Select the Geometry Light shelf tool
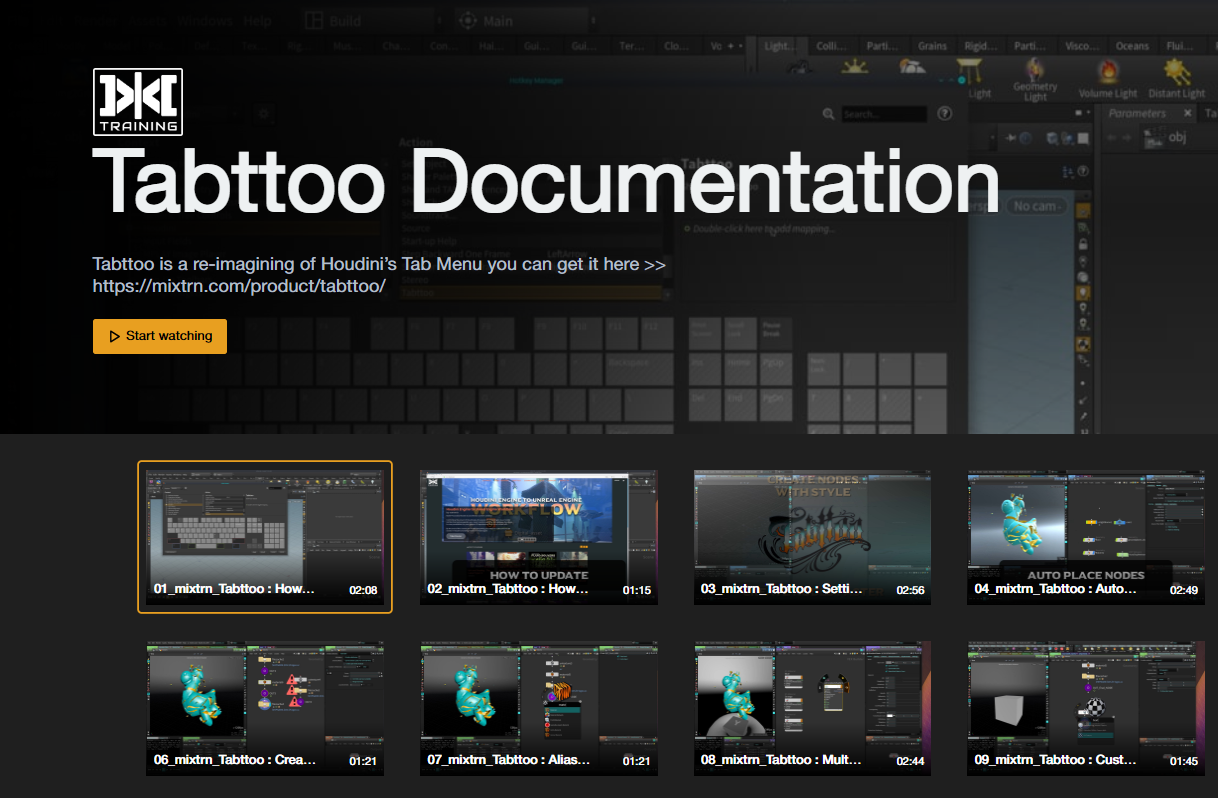 pyautogui.click(x=1035, y=70)
